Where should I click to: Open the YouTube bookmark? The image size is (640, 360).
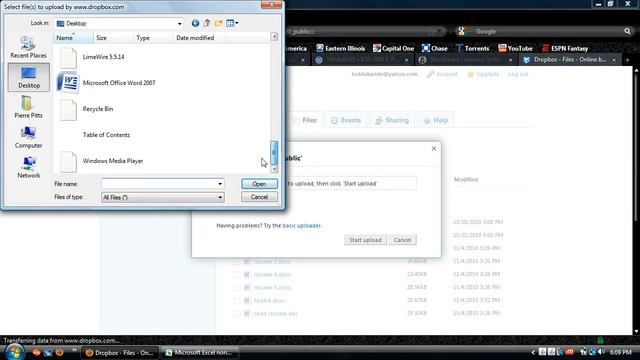[515, 48]
